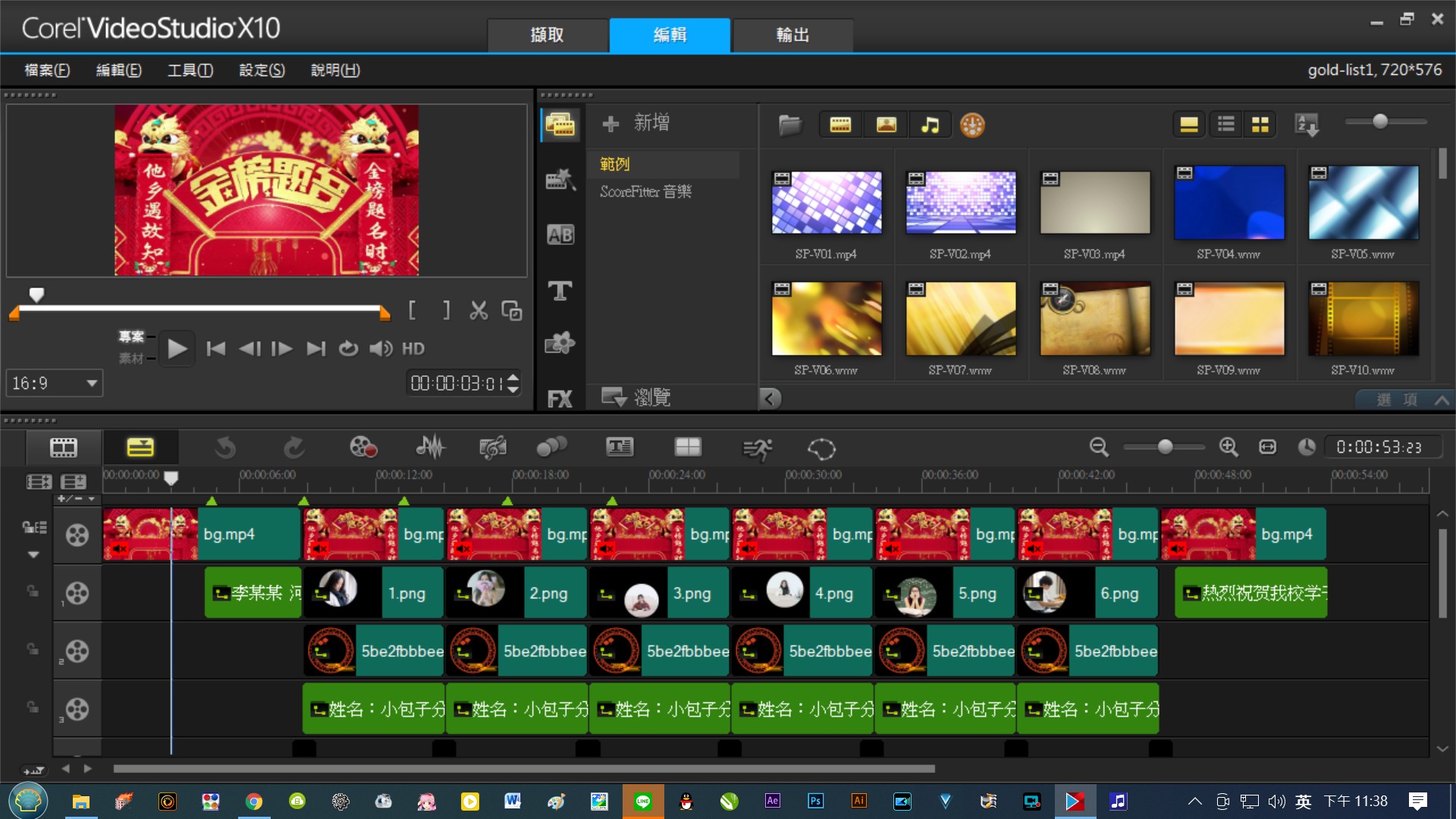Fit project in timeline window
This screenshot has height=819, width=1456.
point(1267,447)
